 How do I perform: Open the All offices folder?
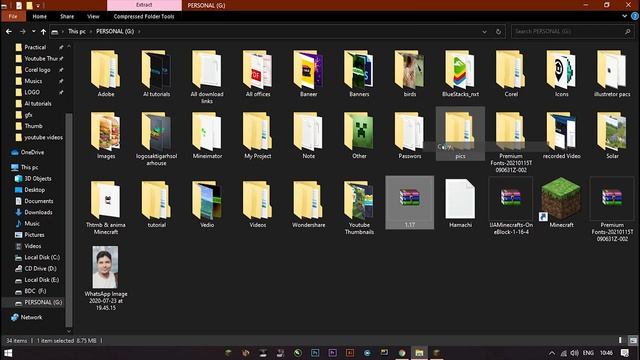point(258,73)
